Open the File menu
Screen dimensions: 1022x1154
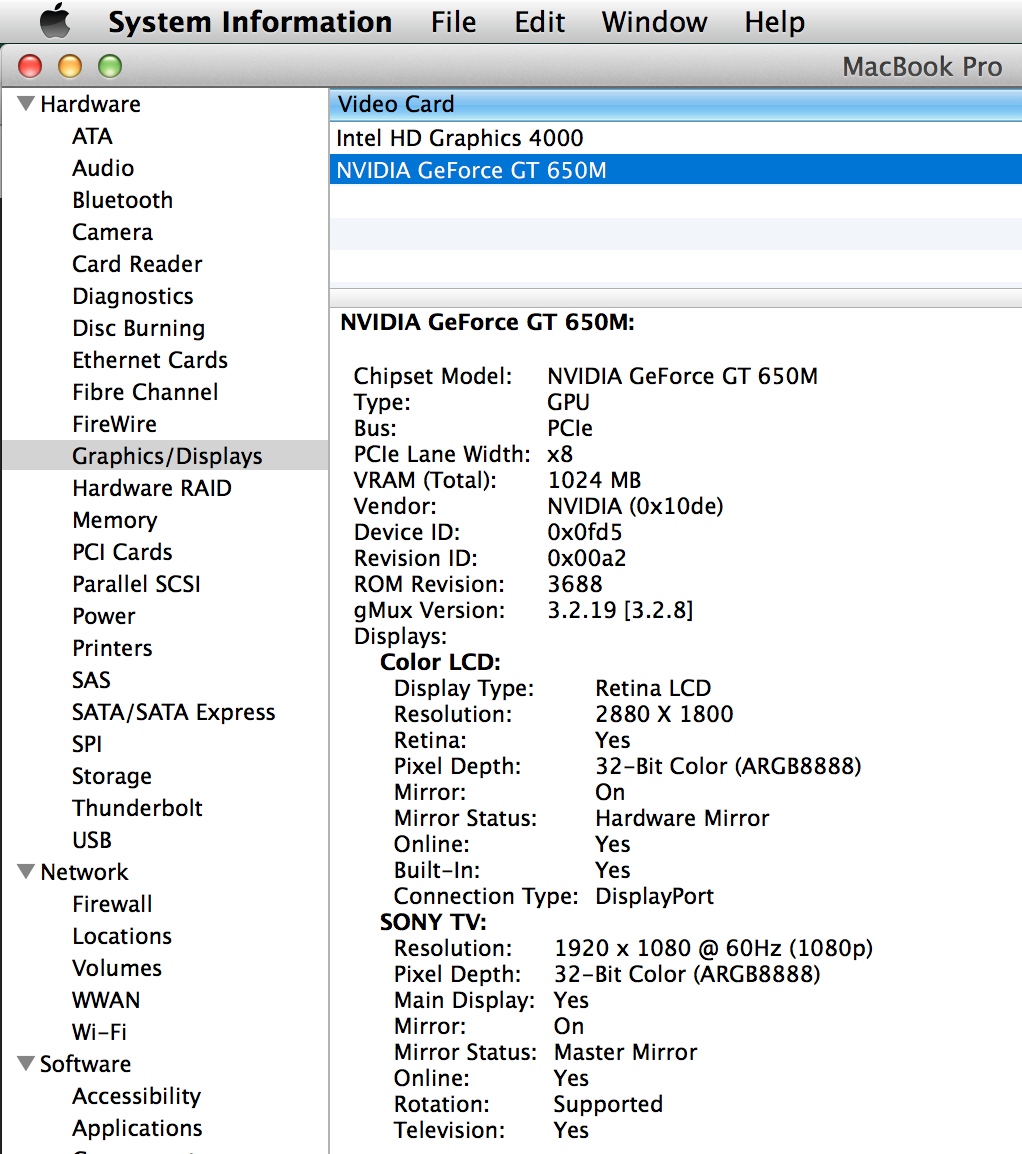click(x=453, y=22)
